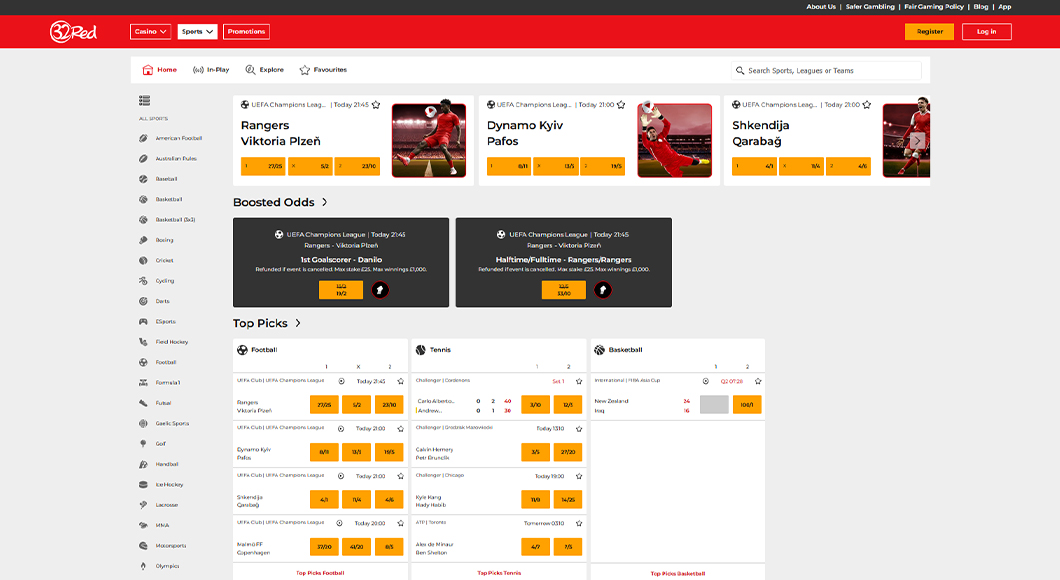The height and width of the screenshot is (580, 1060).
Task: Favourite the Shkendija vs Qarabağ featured card
Action: click(867, 105)
